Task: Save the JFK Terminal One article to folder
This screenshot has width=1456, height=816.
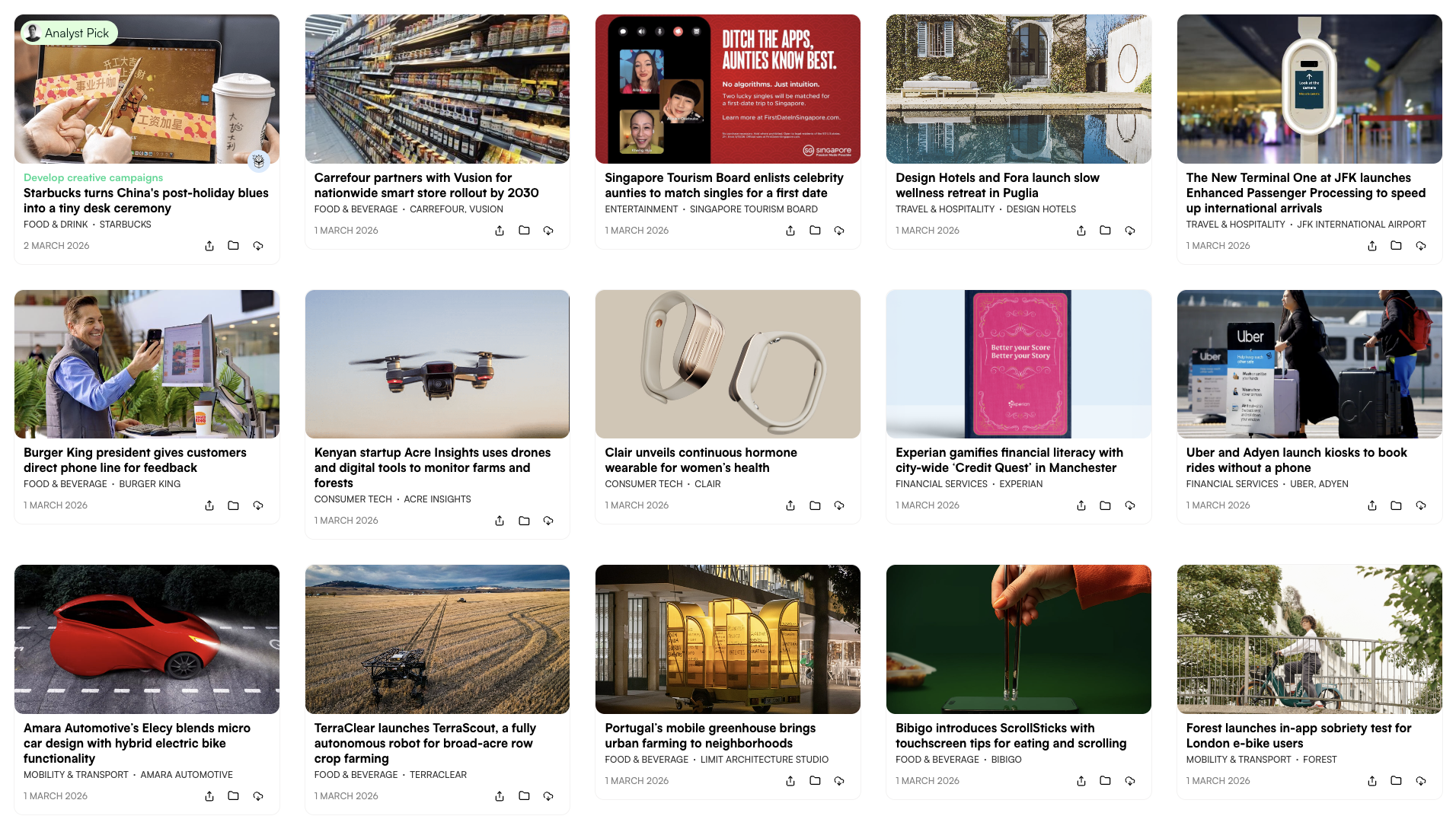Action: [1396, 246]
